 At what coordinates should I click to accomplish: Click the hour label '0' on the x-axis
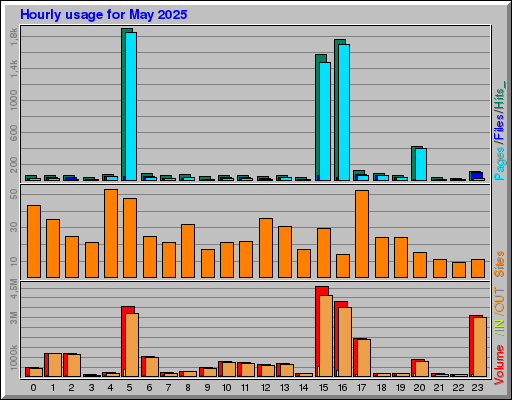tap(33, 388)
